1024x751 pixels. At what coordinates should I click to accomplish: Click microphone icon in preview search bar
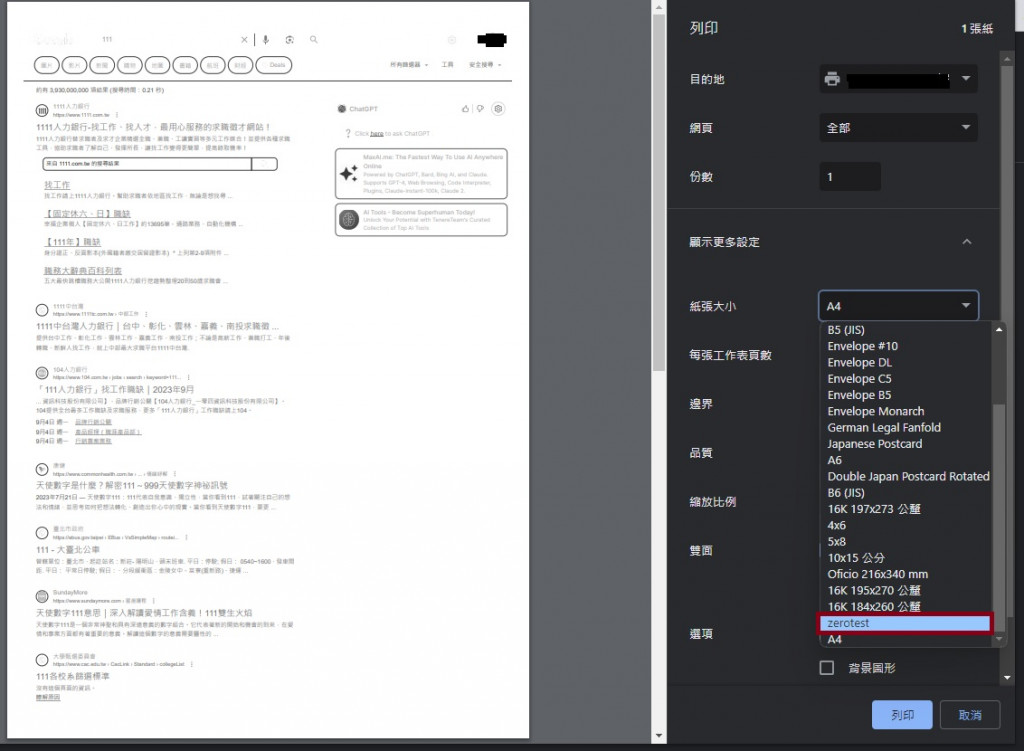tap(265, 40)
